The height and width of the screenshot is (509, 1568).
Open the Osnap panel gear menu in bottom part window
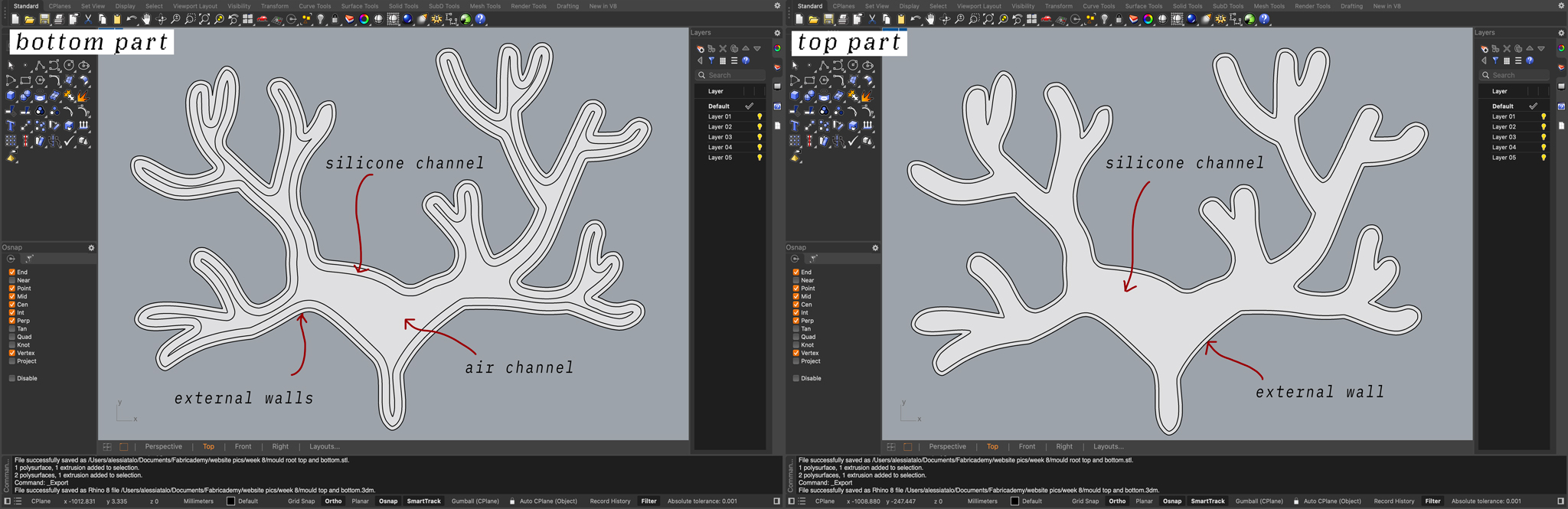pos(91,248)
